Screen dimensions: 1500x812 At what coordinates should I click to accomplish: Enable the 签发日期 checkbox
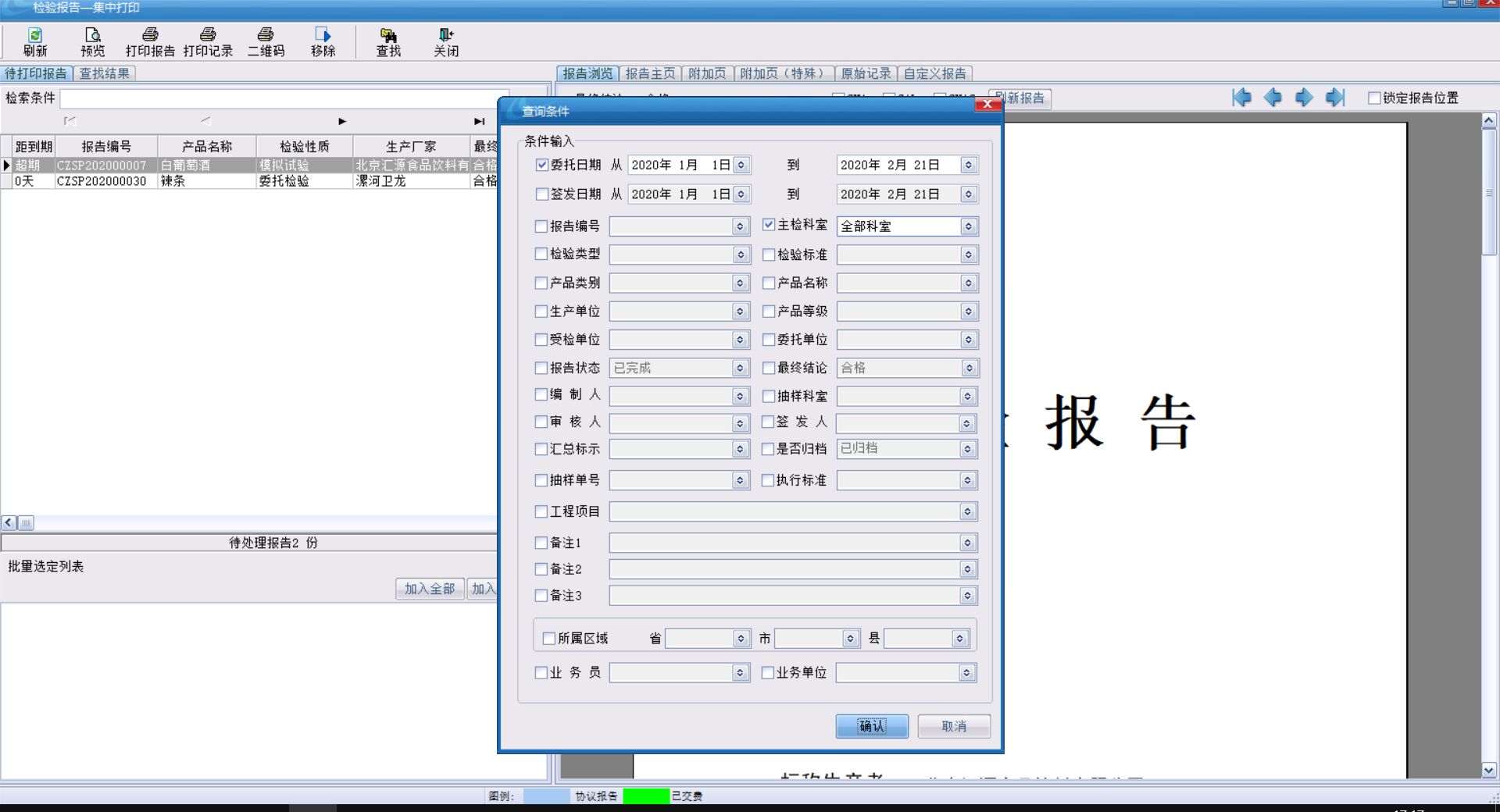point(542,194)
